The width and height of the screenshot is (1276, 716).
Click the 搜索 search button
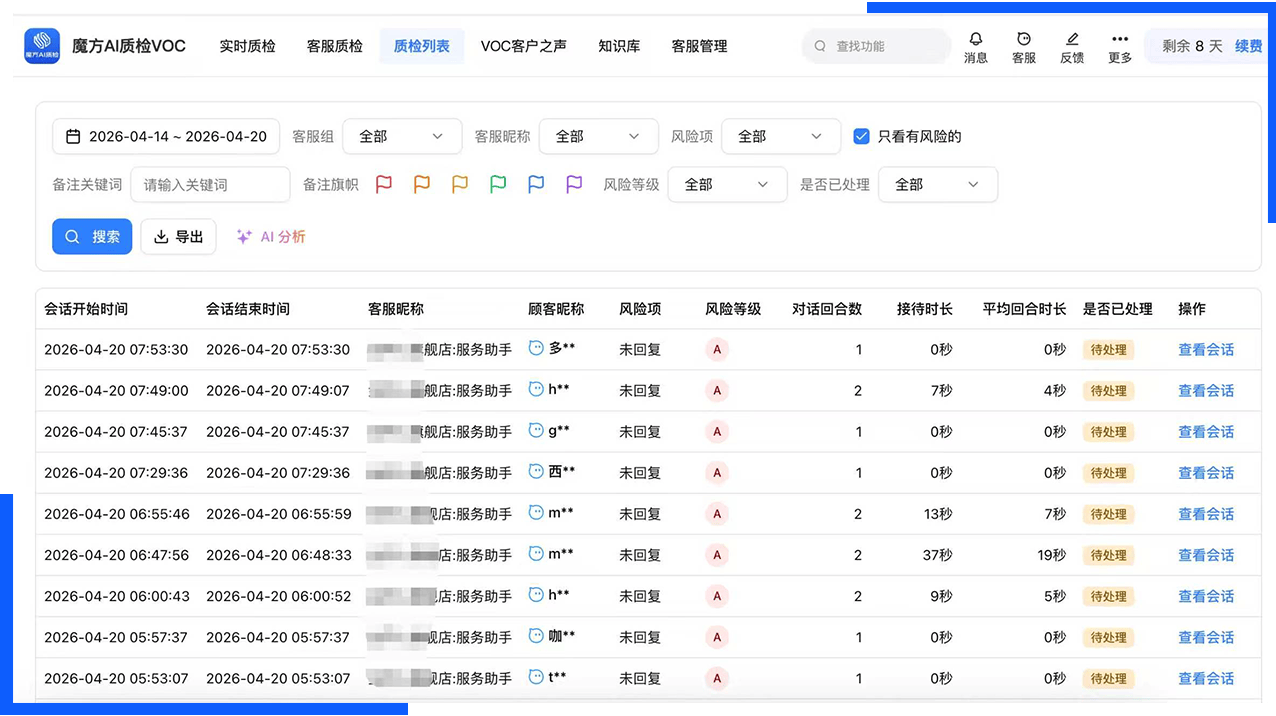91,236
